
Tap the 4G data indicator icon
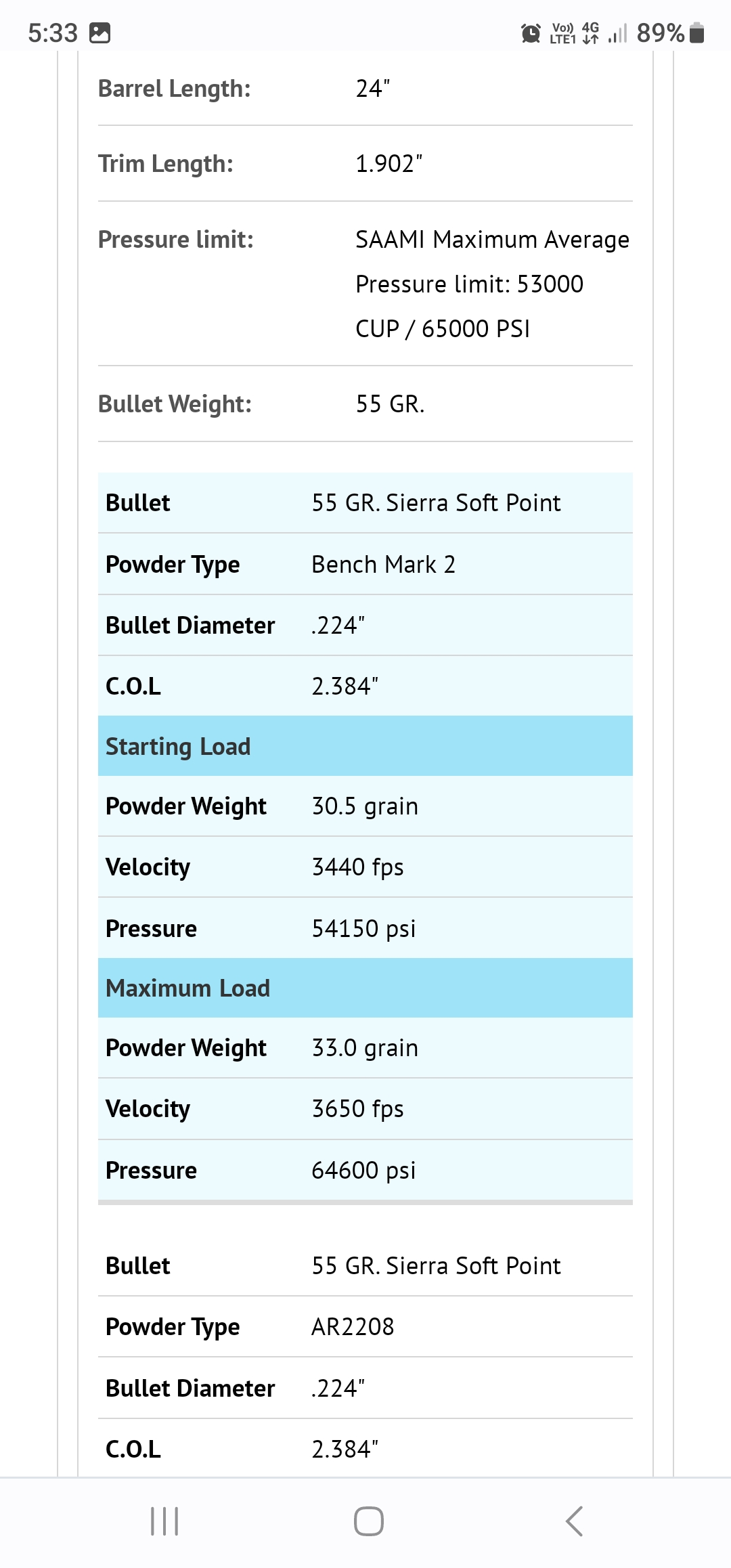(x=590, y=32)
